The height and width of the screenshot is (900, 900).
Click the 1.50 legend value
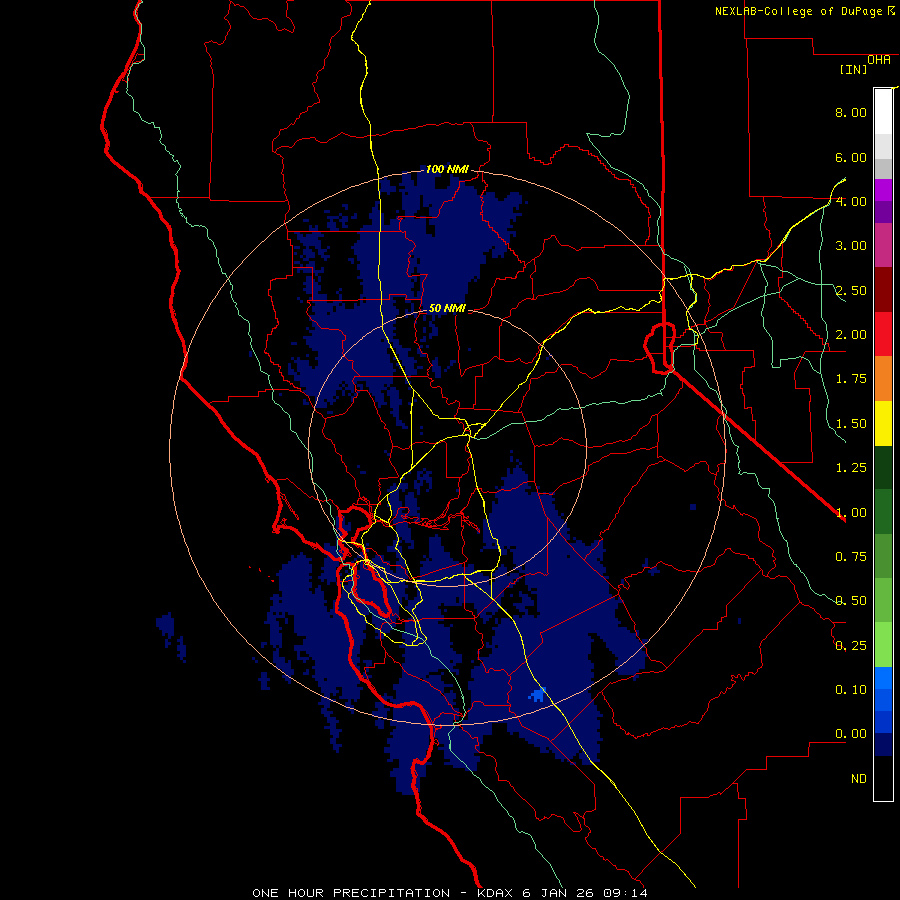[851, 424]
